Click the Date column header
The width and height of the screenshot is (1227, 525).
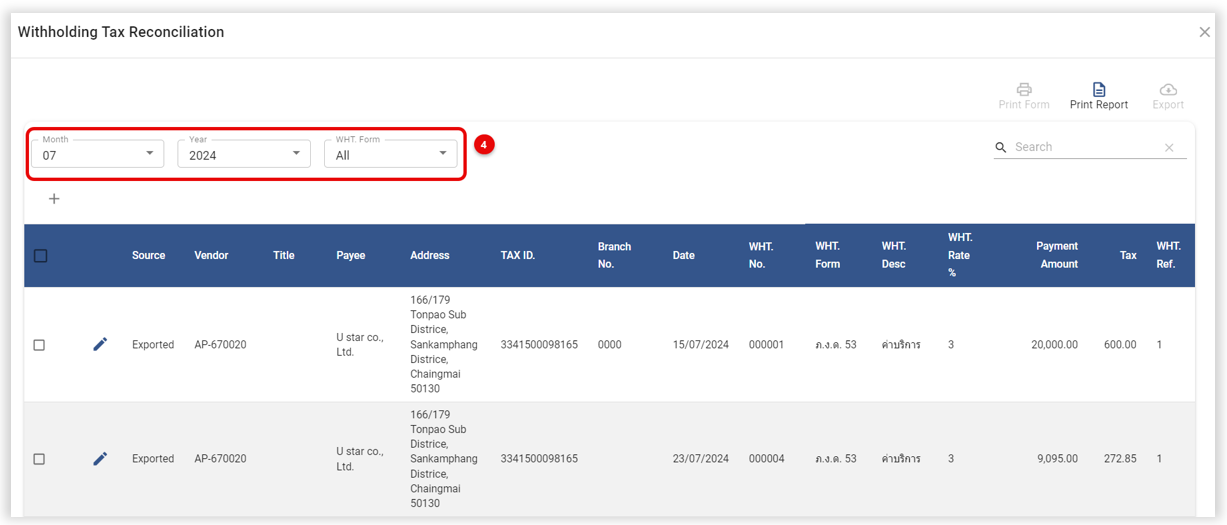coord(683,256)
